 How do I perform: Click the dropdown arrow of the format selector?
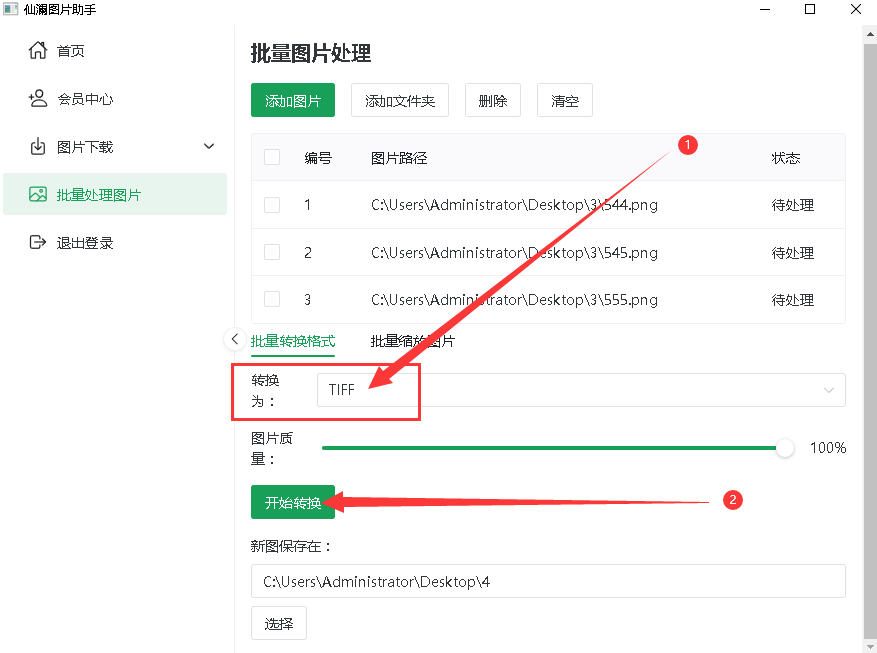(829, 390)
